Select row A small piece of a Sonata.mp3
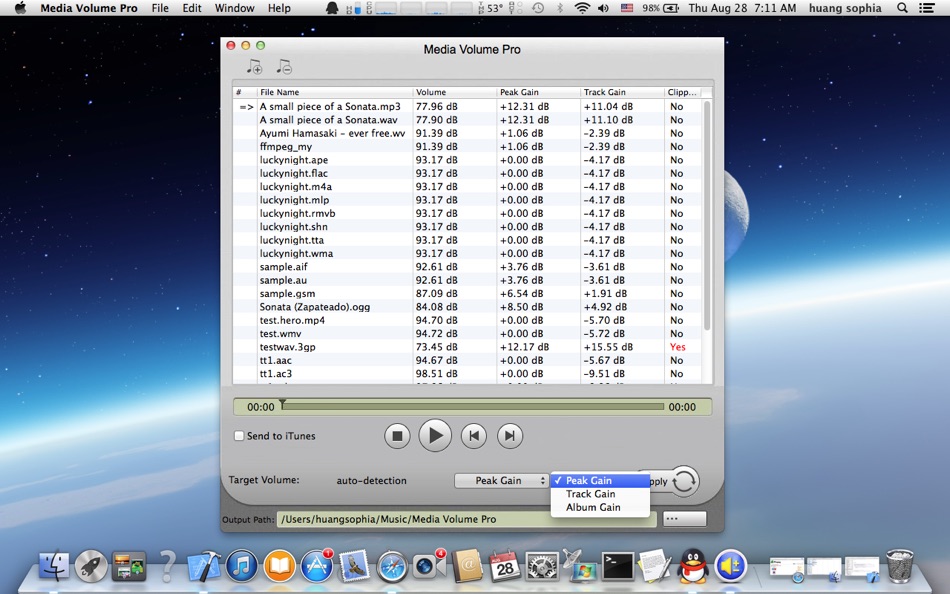 pos(468,107)
